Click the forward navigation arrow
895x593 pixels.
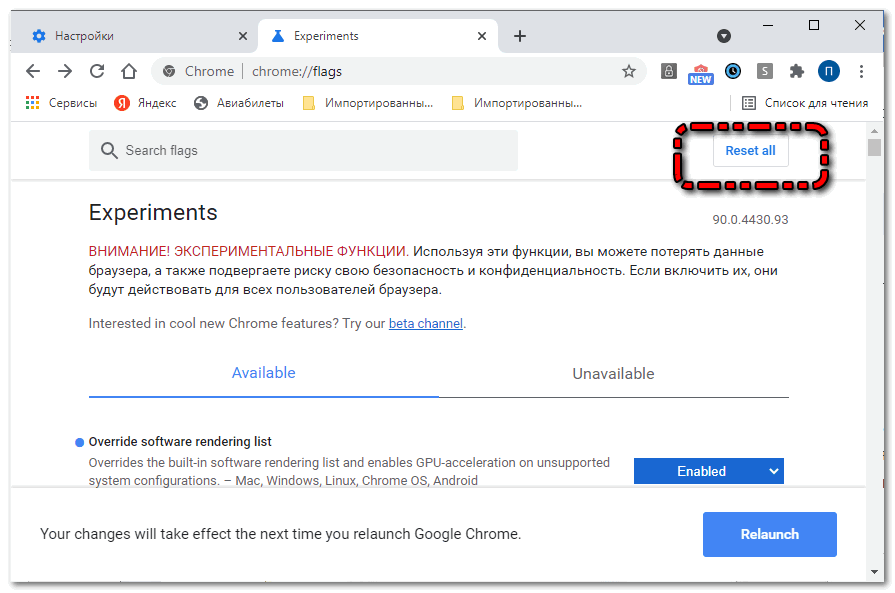(x=65, y=71)
